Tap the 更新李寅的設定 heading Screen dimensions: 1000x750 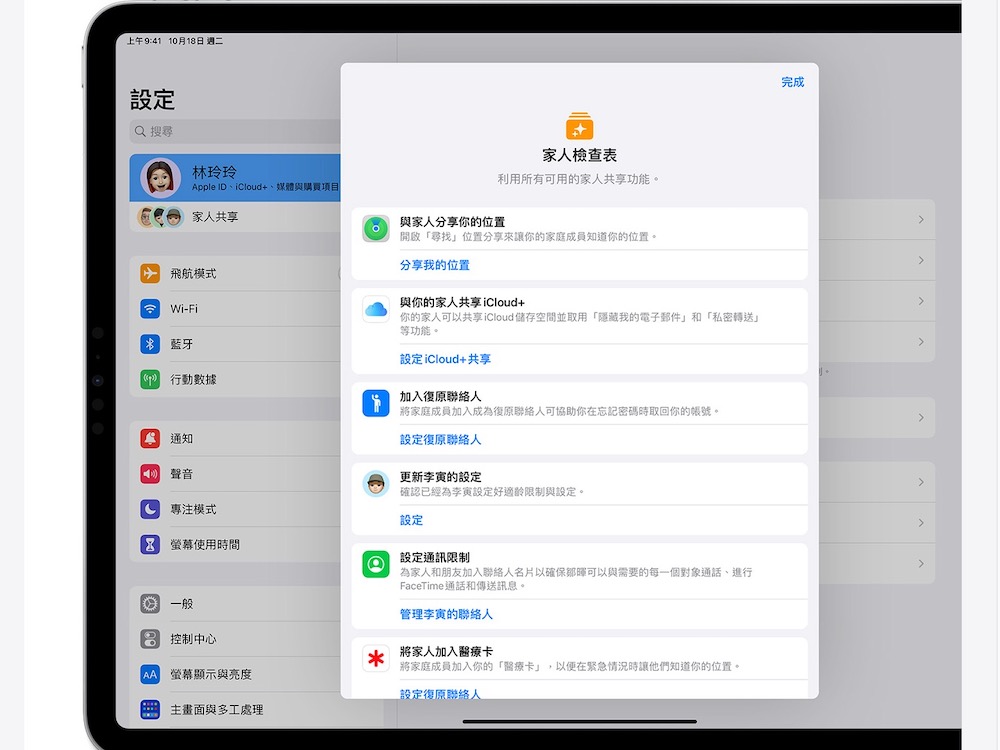pyautogui.click(x=440, y=477)
